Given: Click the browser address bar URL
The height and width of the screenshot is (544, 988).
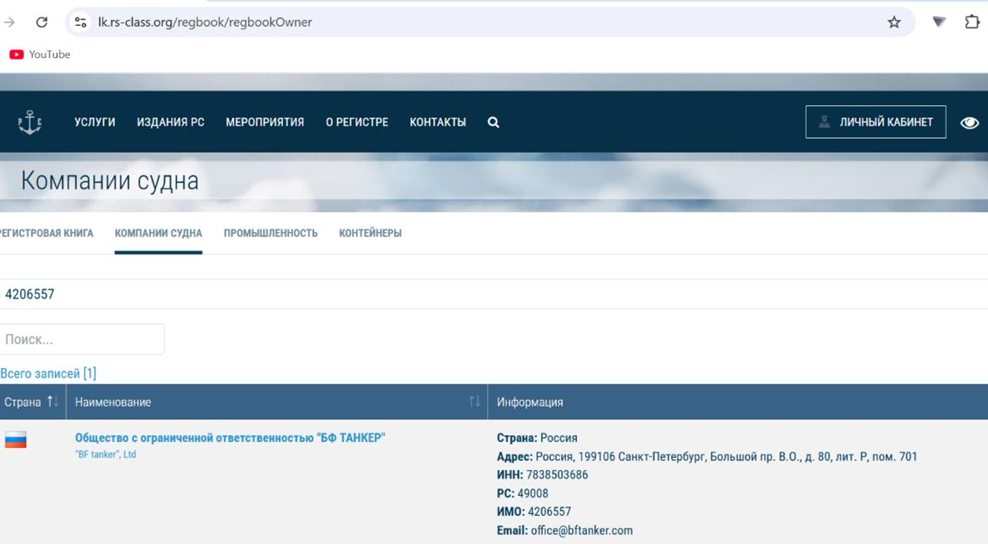Looking at the screenshot, I should 205,22.
